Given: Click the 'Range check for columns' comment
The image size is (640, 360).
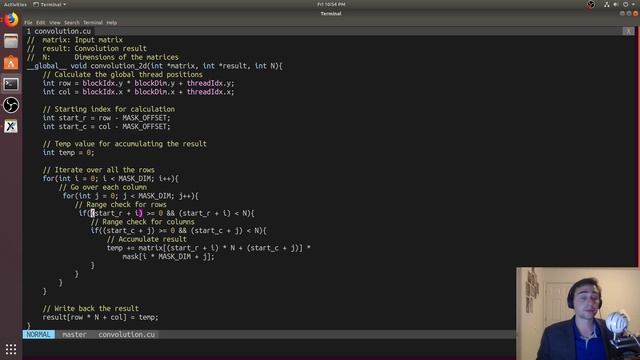Looking at the screenshot, I should click(142, 222).
